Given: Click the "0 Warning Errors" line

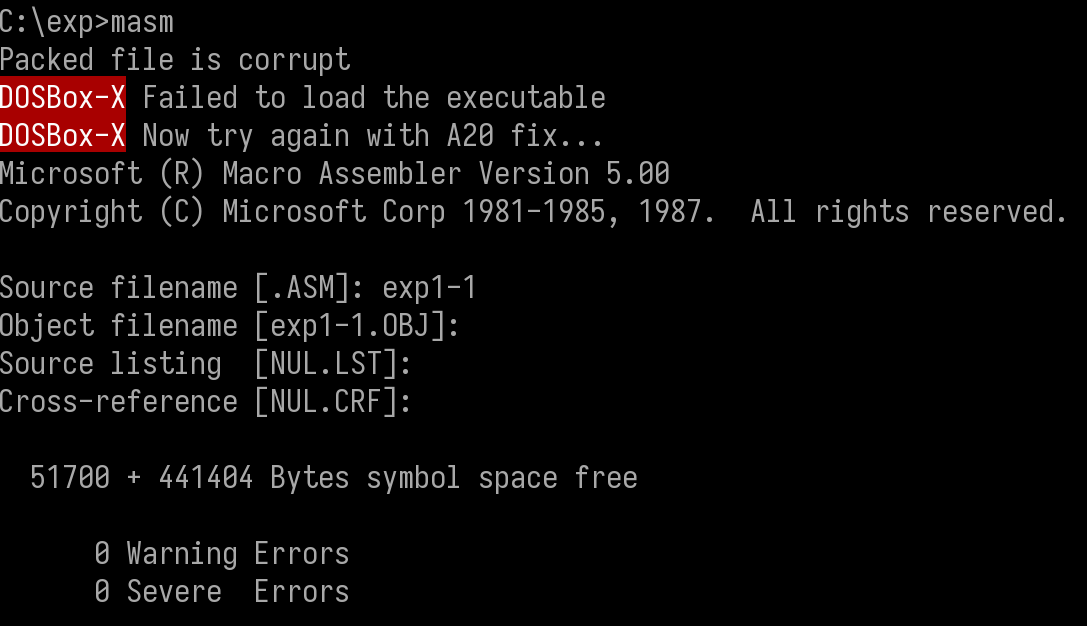Looking at the screenshot, I should 221,554.
